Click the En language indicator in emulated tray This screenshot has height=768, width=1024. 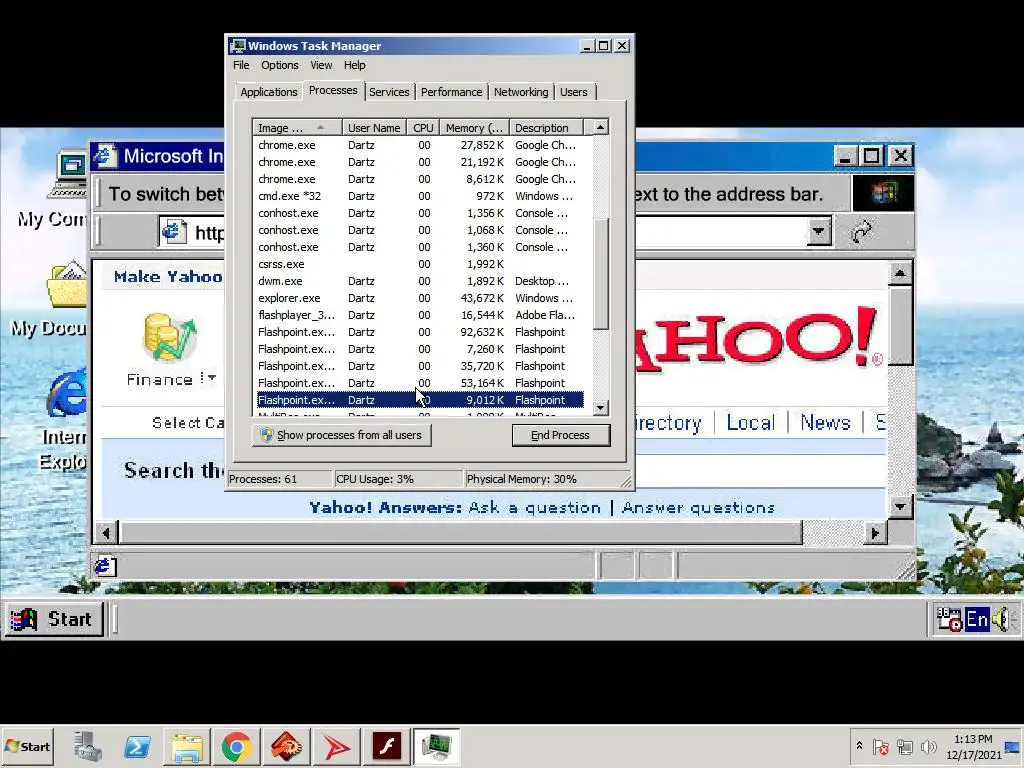(977, 619)
